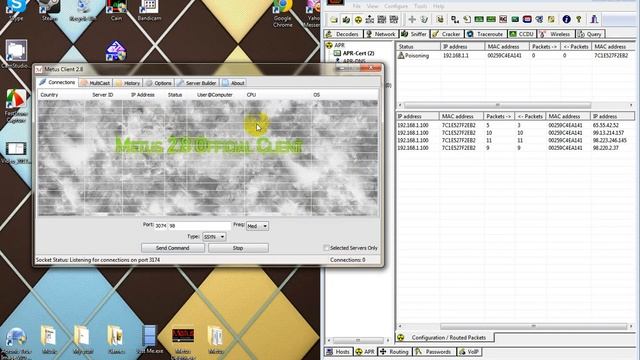This screenshot has width=640, height=360.
Task: Open the Options tab in Metus Client
Action: [x=159, y=83]
